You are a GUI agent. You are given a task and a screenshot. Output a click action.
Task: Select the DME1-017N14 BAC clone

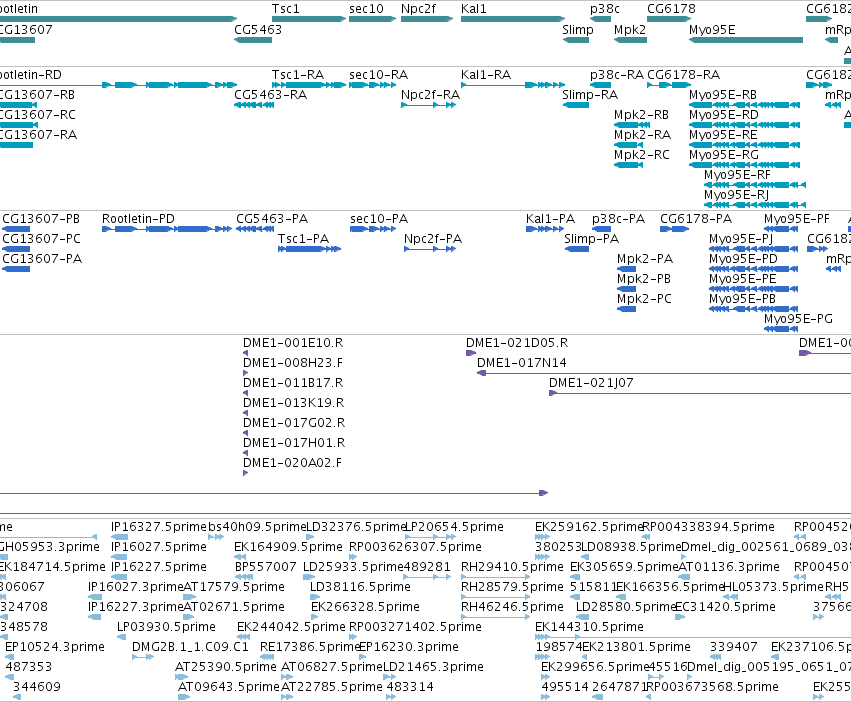[664, 373]
